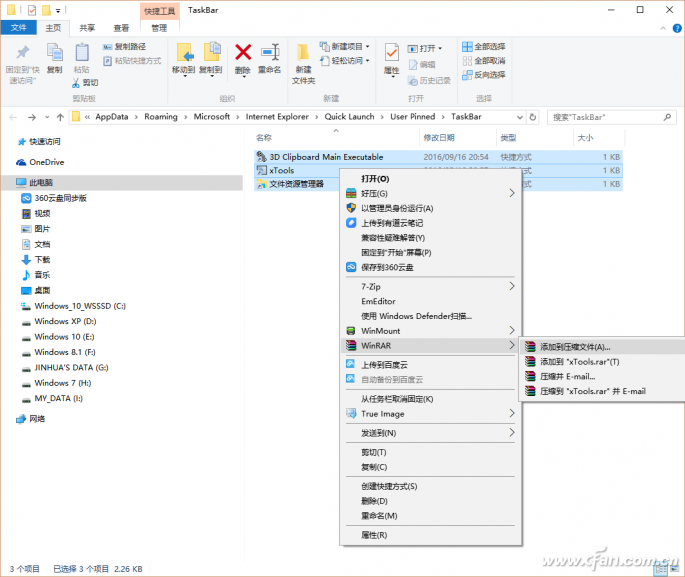This screenshot has height=577, width=685.
Task: Sort by the Name column header
Action: tap(336, 138)
